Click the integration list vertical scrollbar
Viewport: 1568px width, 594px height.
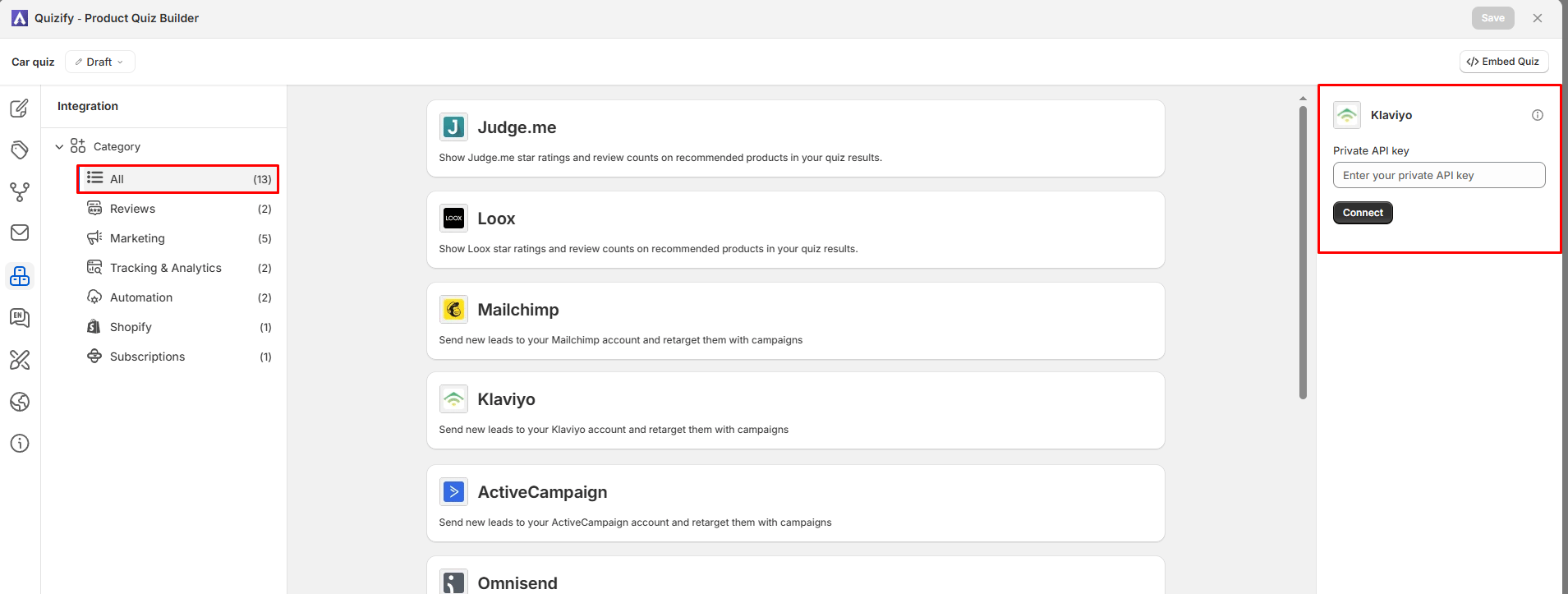pyautogui.click(x=1303, y=251)
